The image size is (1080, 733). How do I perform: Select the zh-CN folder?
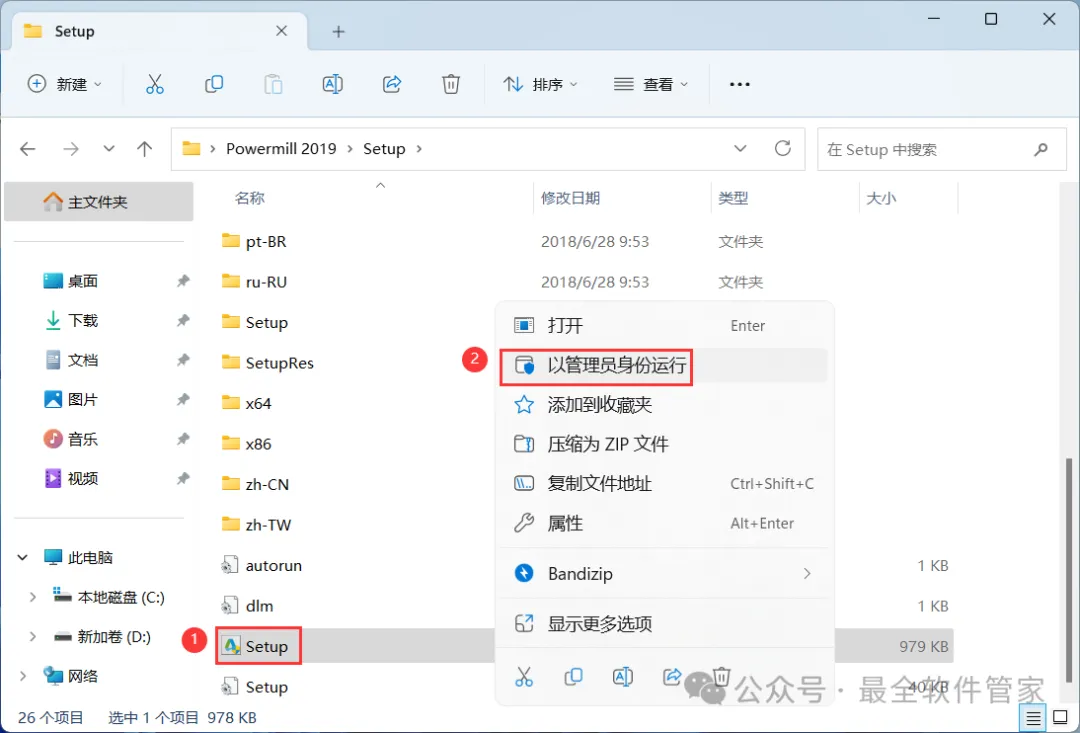[256, 484]
